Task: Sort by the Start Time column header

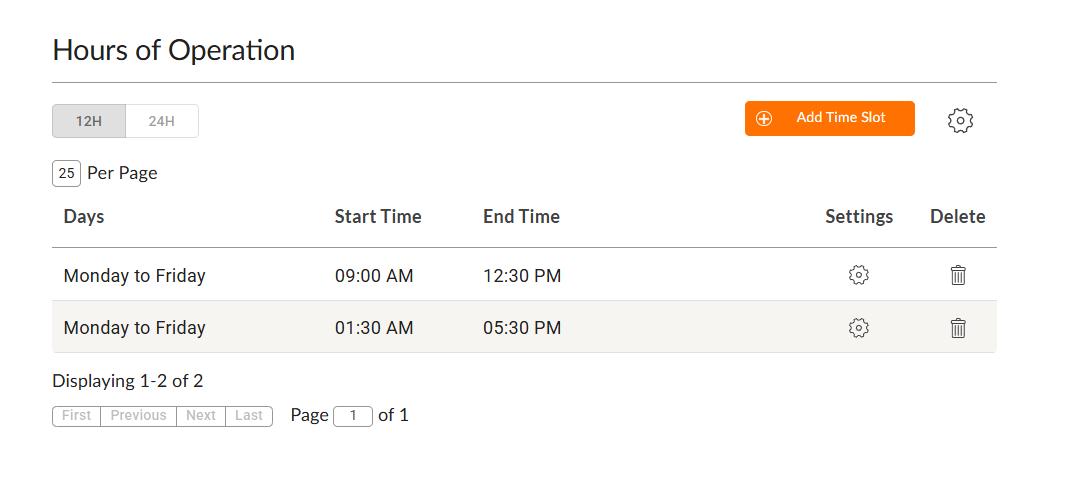Action: (378, 216)
